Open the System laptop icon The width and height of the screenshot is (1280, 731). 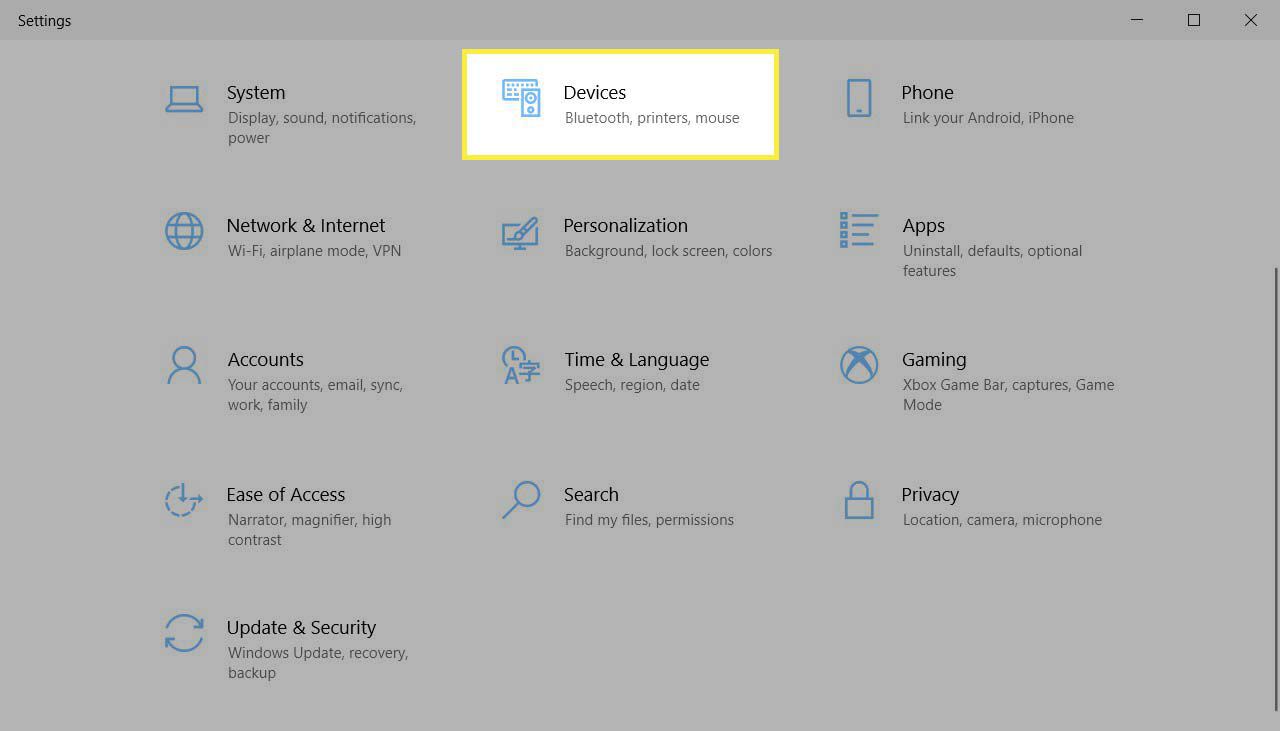point(184,98)
